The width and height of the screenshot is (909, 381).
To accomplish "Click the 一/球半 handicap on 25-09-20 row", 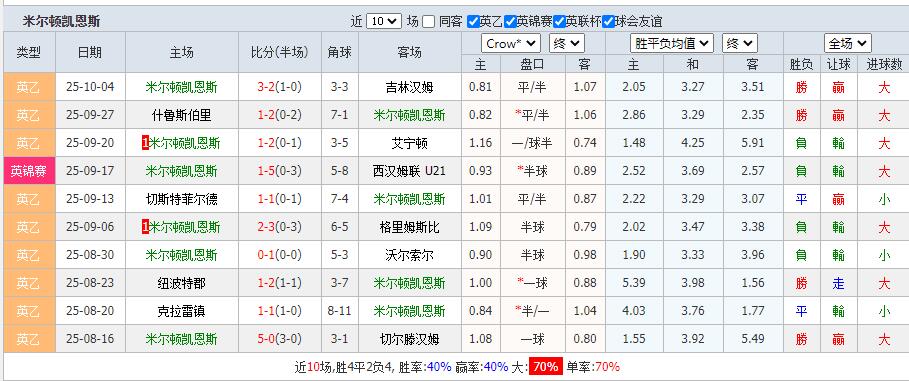I will (x=532, y=143).
